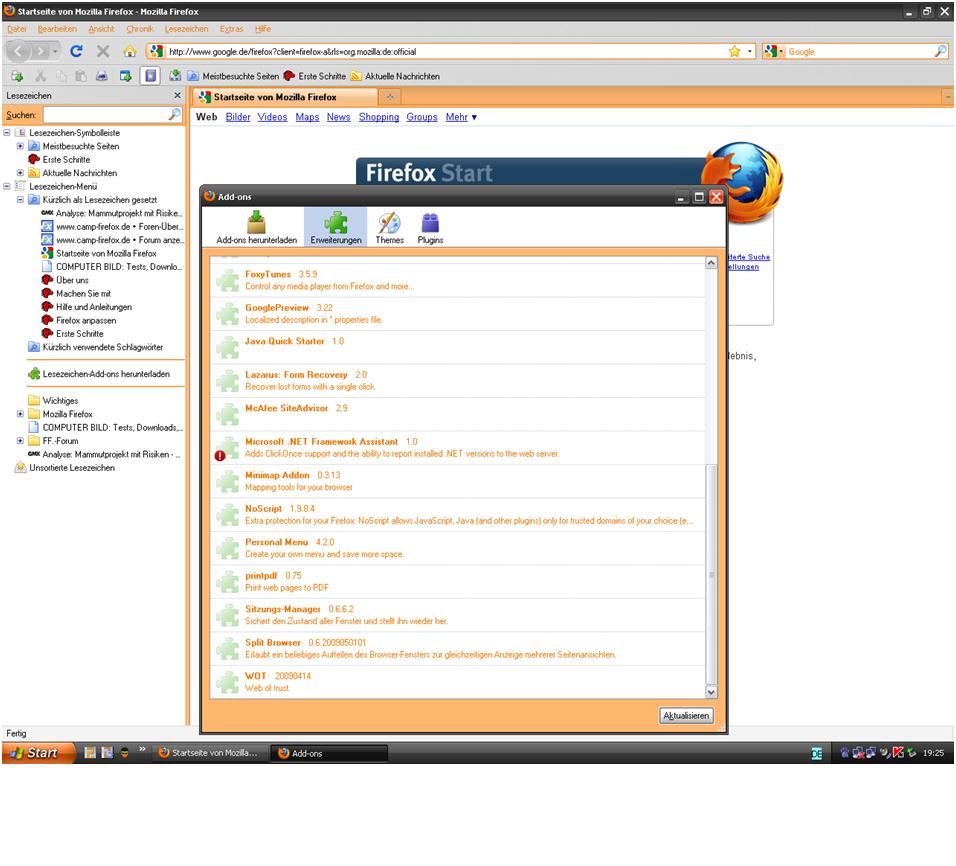Collapse the Lesezeichen-Menü tree node
Image resolution: width=956 pixels, height=866 pixels.
[7, 186]
